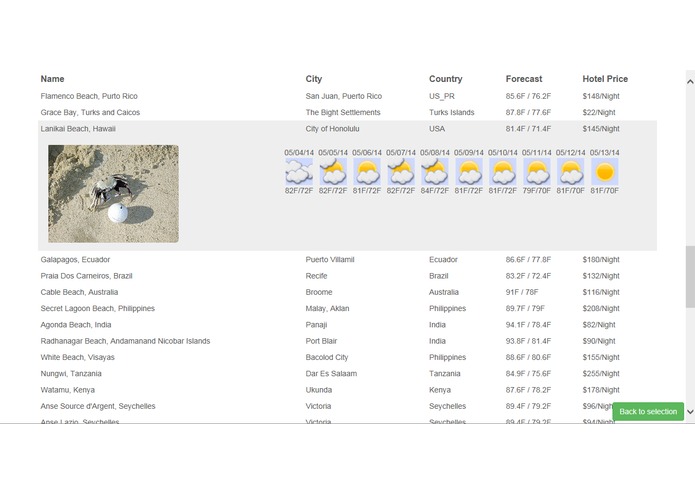
Task: Select Secret Lagoon Beach, Philippines row
Action: pyautogui.click(x=348, y=308)
